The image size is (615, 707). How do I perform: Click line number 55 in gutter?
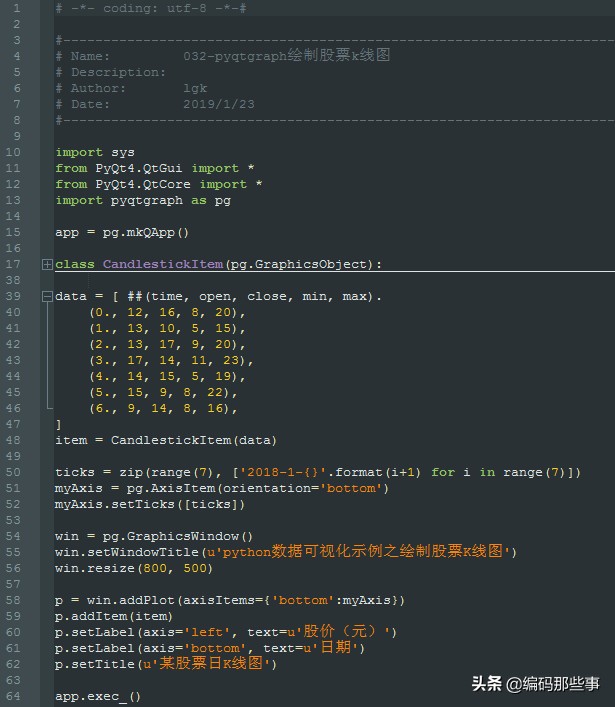point(13,552)
